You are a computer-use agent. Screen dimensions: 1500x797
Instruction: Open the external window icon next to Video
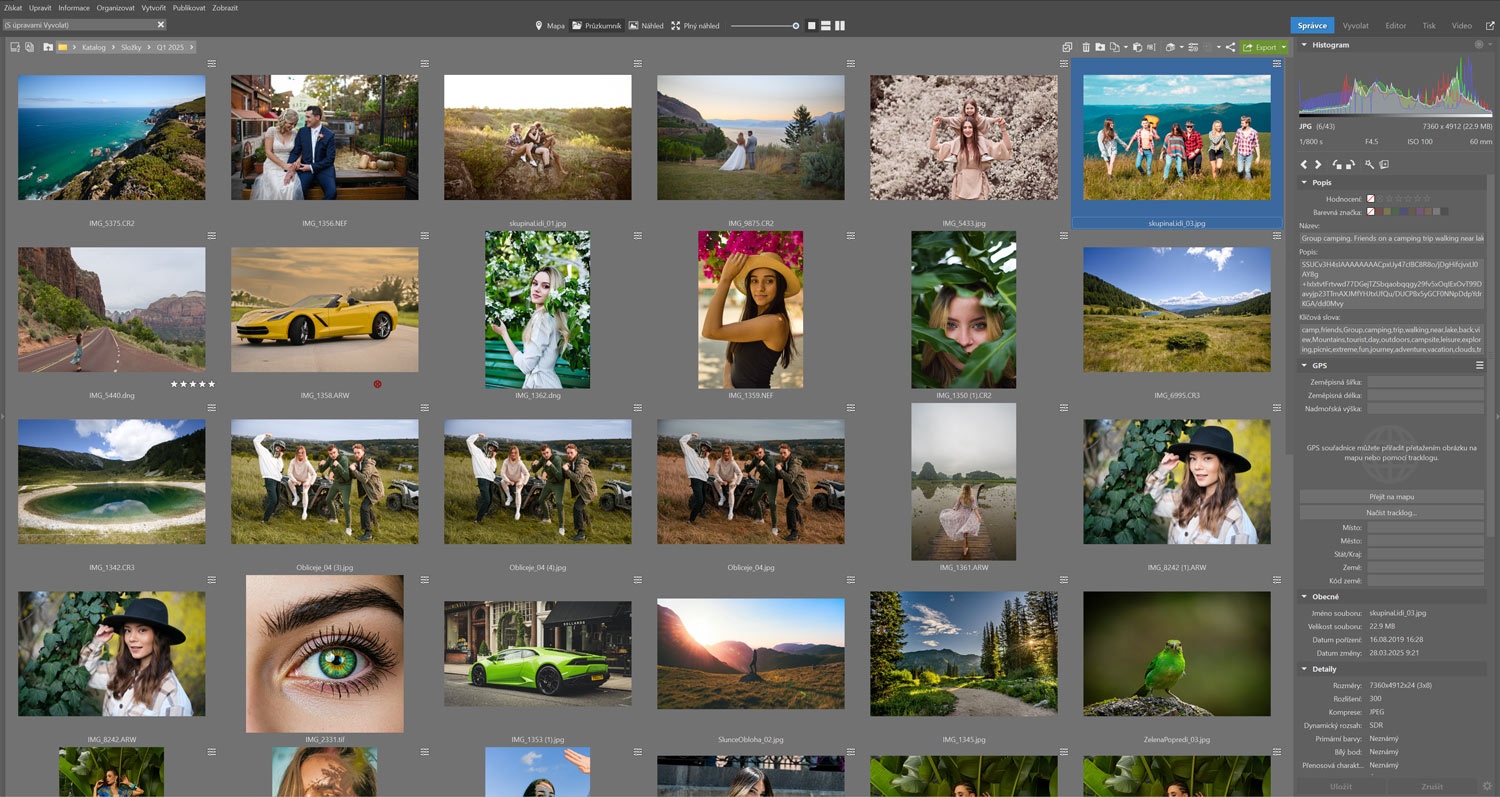(1490, 26)
